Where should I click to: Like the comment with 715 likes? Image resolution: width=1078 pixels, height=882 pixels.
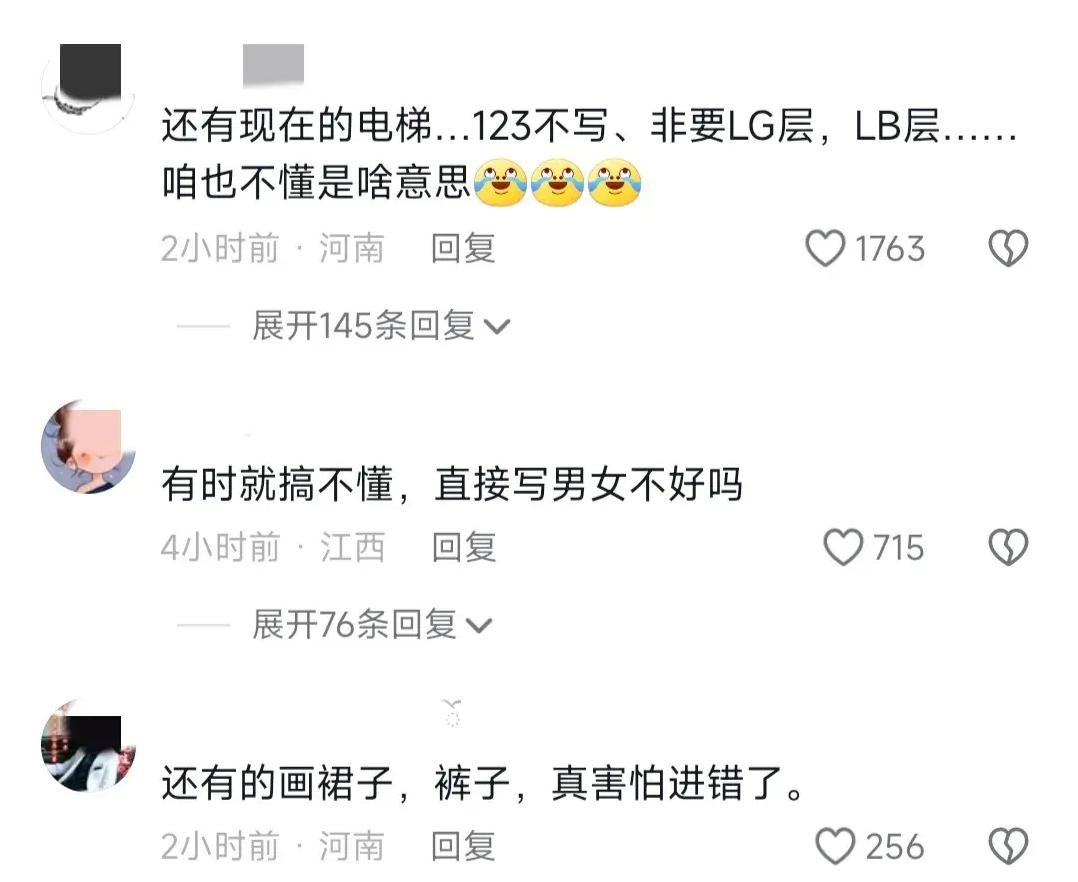pos(843,547)
